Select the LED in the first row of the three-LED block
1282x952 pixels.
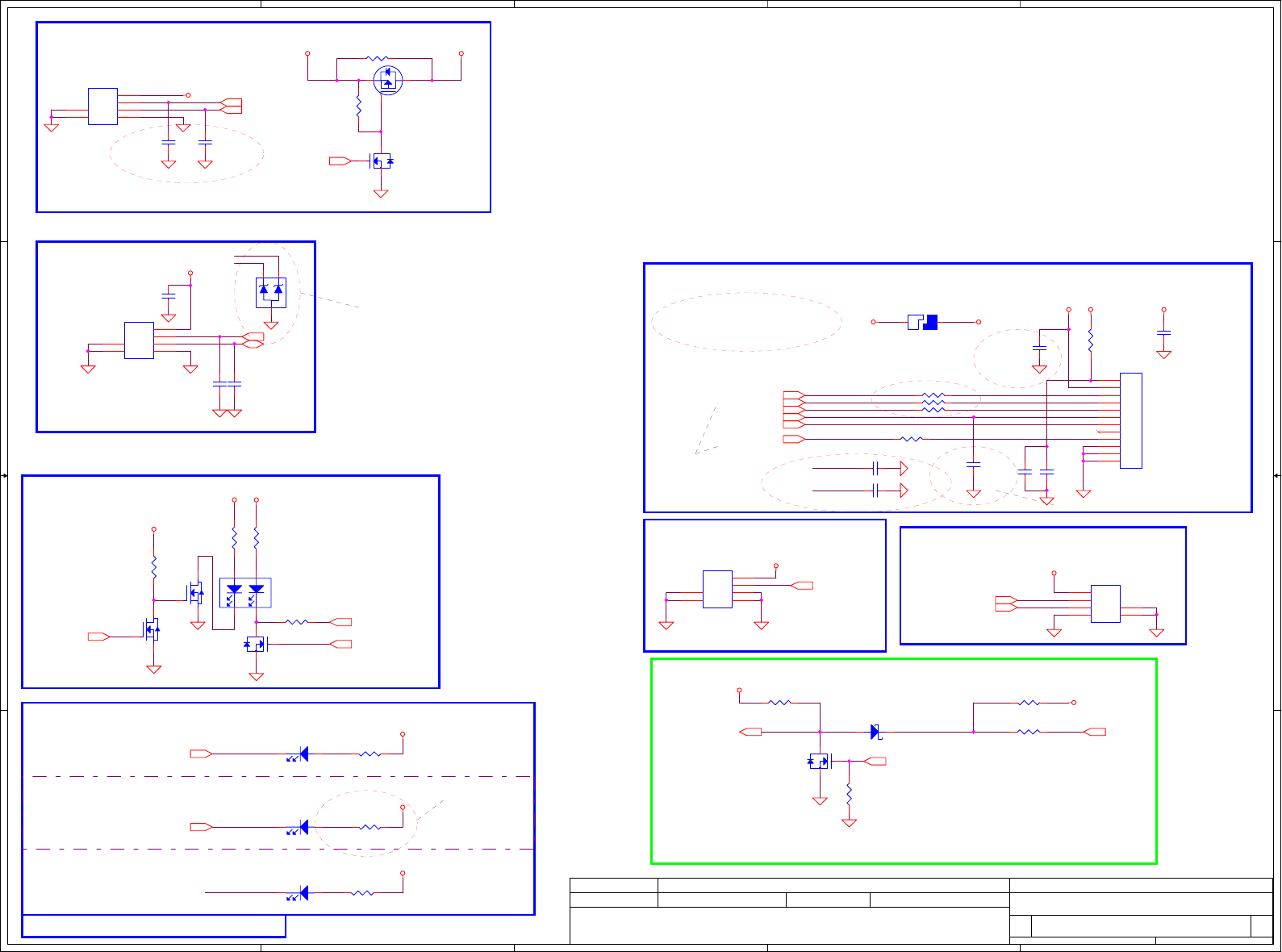[299, 754]
